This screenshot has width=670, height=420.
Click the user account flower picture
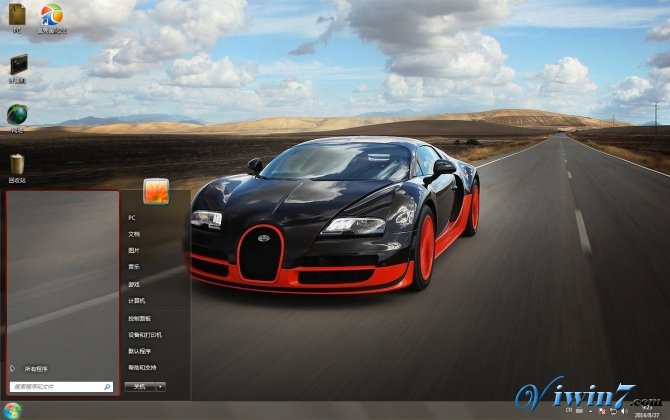[156, 191]
